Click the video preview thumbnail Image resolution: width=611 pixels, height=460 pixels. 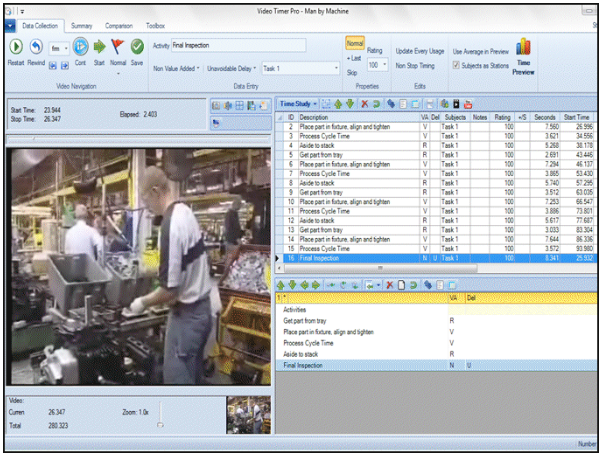[x=248, y=414]
